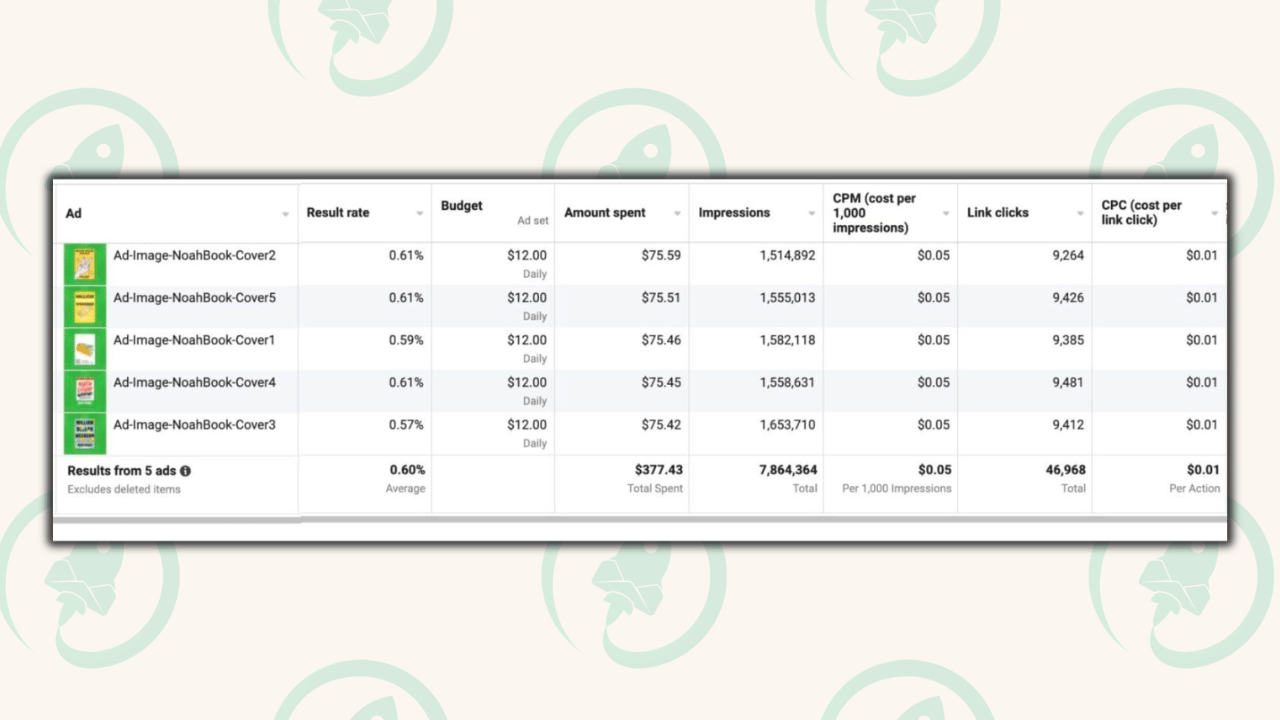Click the 1,653,710 impressions value
The width and height of the screenshot is (1280, 720).
(788, 425)
